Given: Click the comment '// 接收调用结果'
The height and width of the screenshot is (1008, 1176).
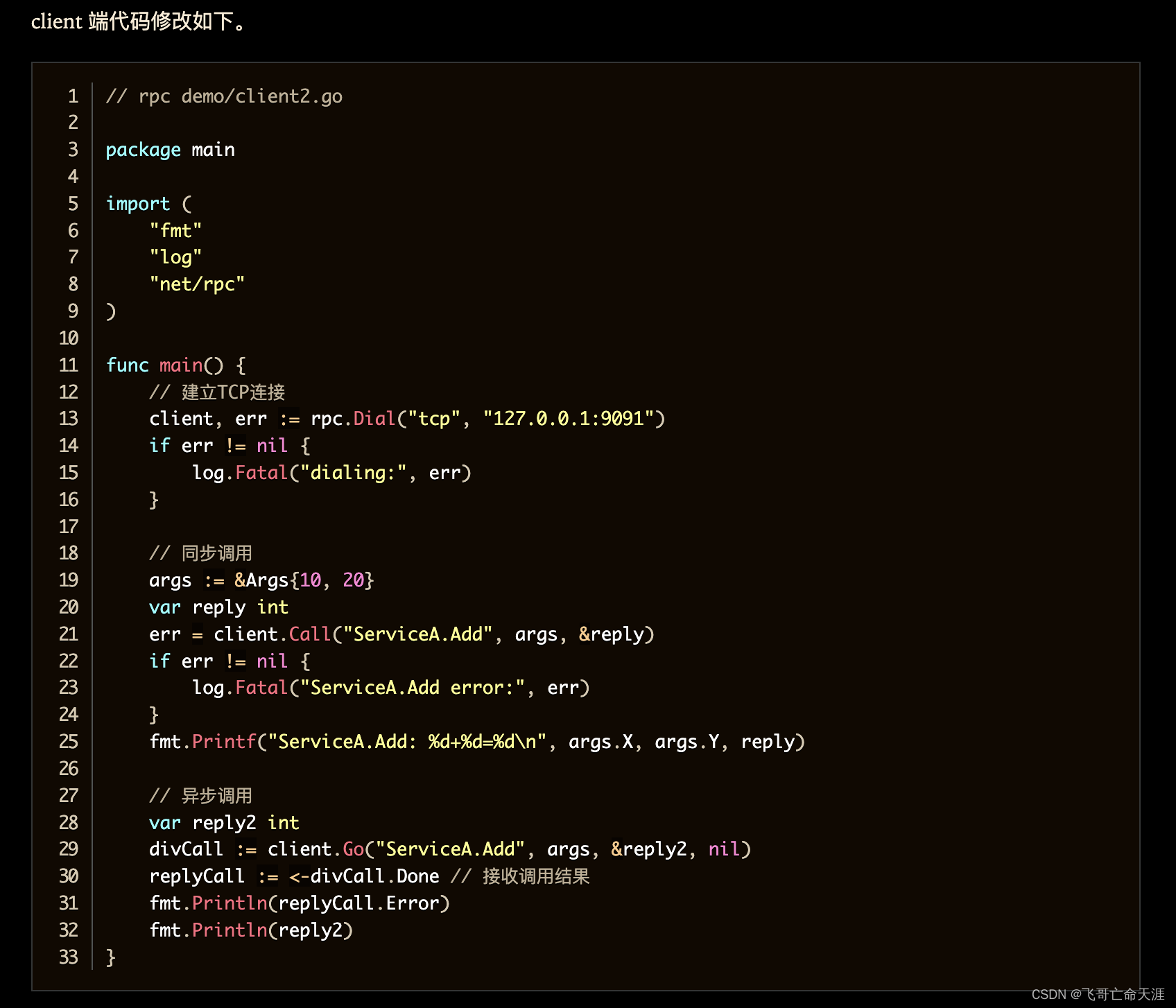Looking at the screenshot, I should click(520, 876).
